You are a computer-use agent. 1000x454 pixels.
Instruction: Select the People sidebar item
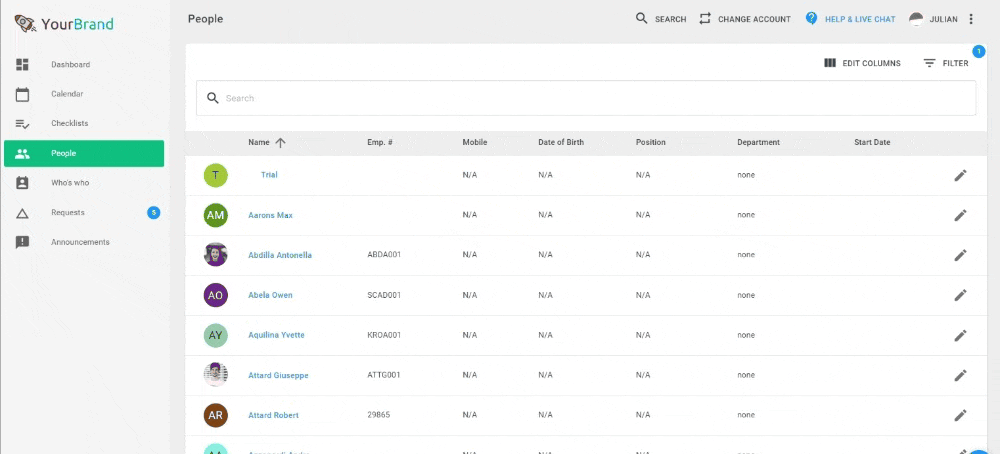tap(84, 154)
